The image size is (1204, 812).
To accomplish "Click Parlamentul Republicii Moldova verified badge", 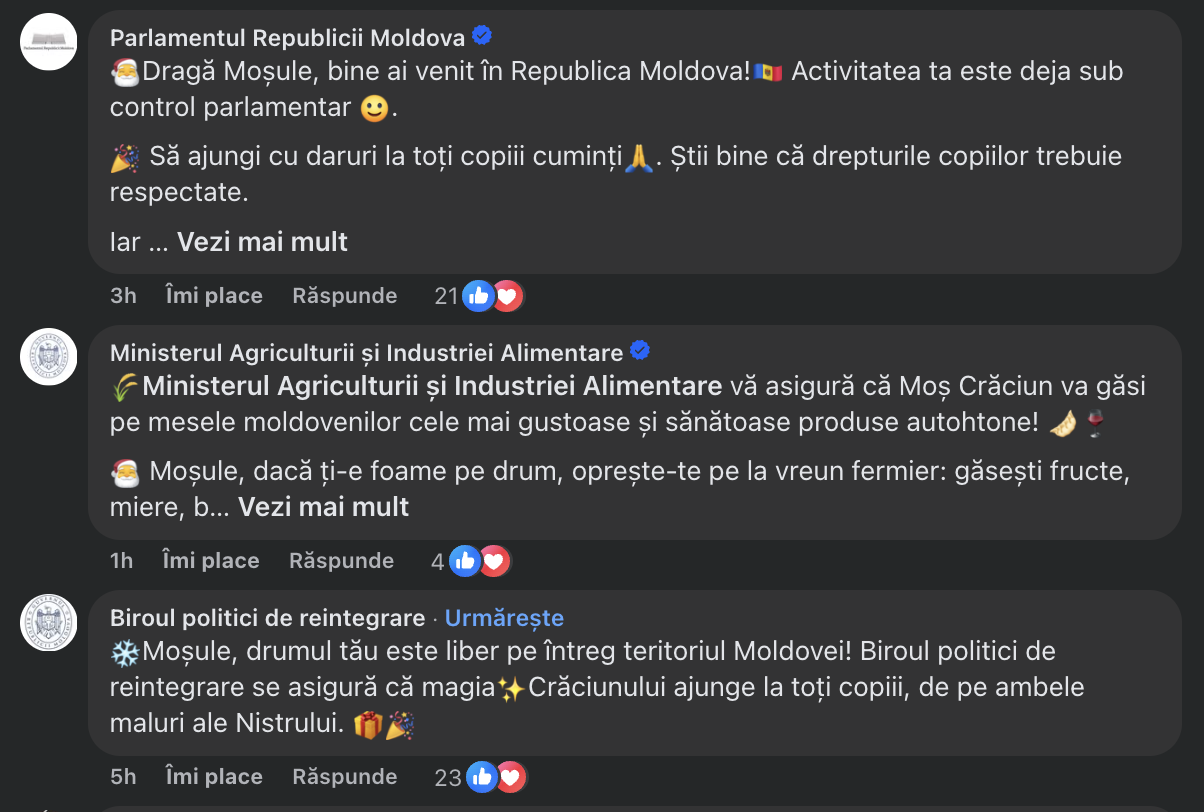I will coord(481,37).
